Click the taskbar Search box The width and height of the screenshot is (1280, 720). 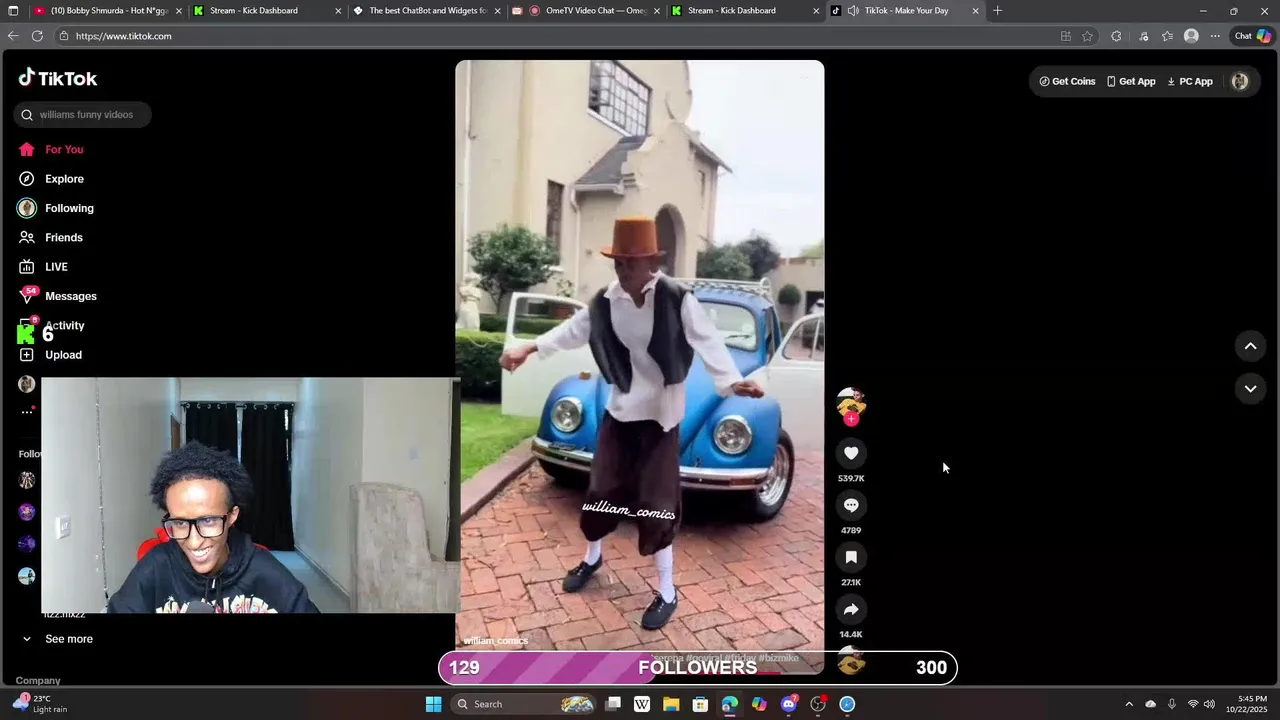[525, 704]
